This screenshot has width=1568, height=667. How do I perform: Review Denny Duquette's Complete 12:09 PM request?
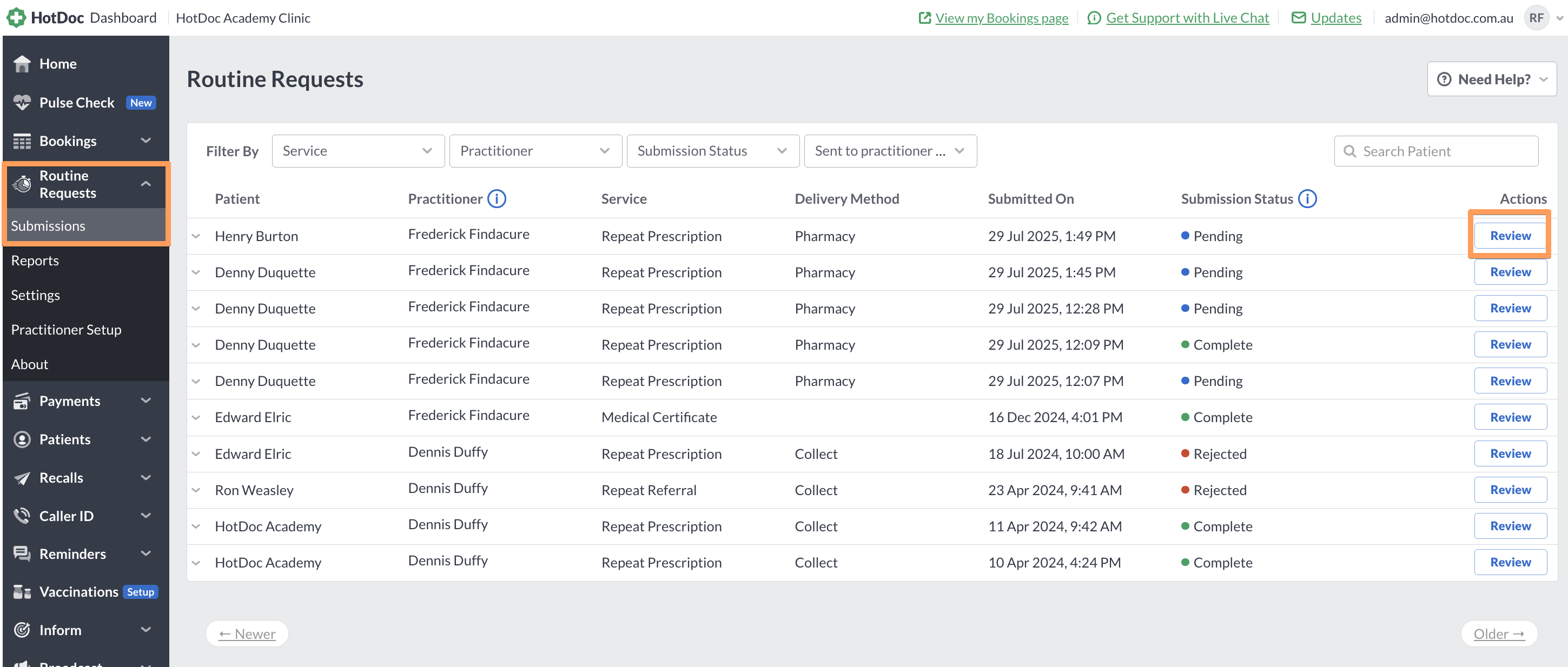(x=1510, y=345)
